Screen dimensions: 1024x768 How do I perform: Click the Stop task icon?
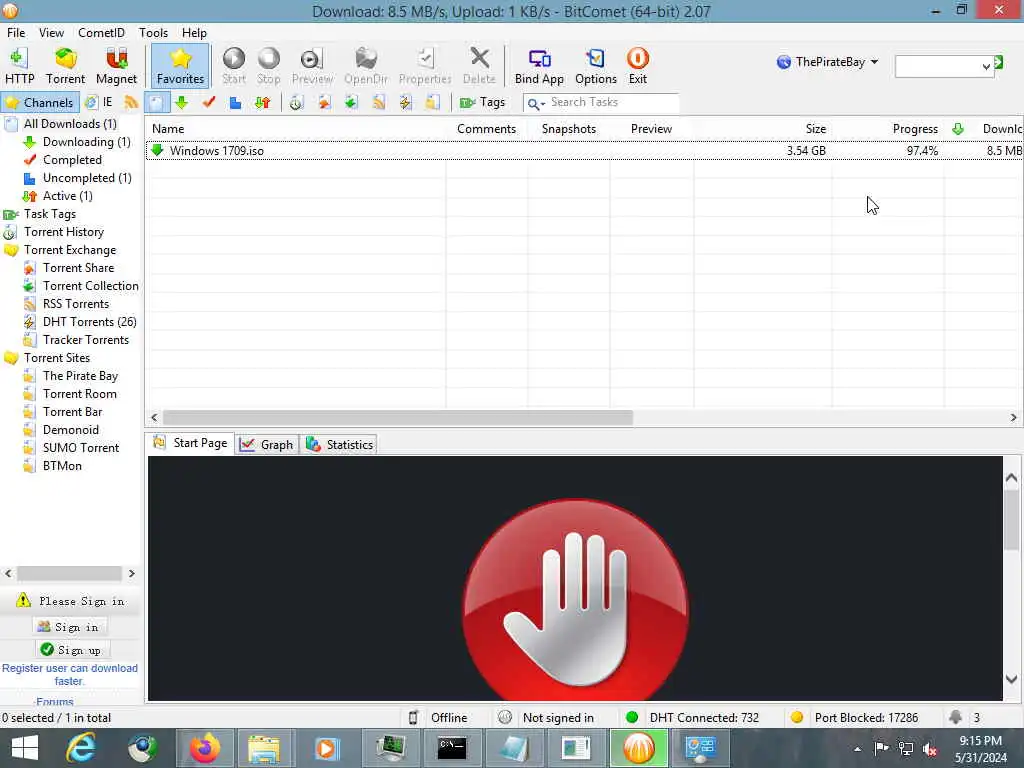pos(268,66)
